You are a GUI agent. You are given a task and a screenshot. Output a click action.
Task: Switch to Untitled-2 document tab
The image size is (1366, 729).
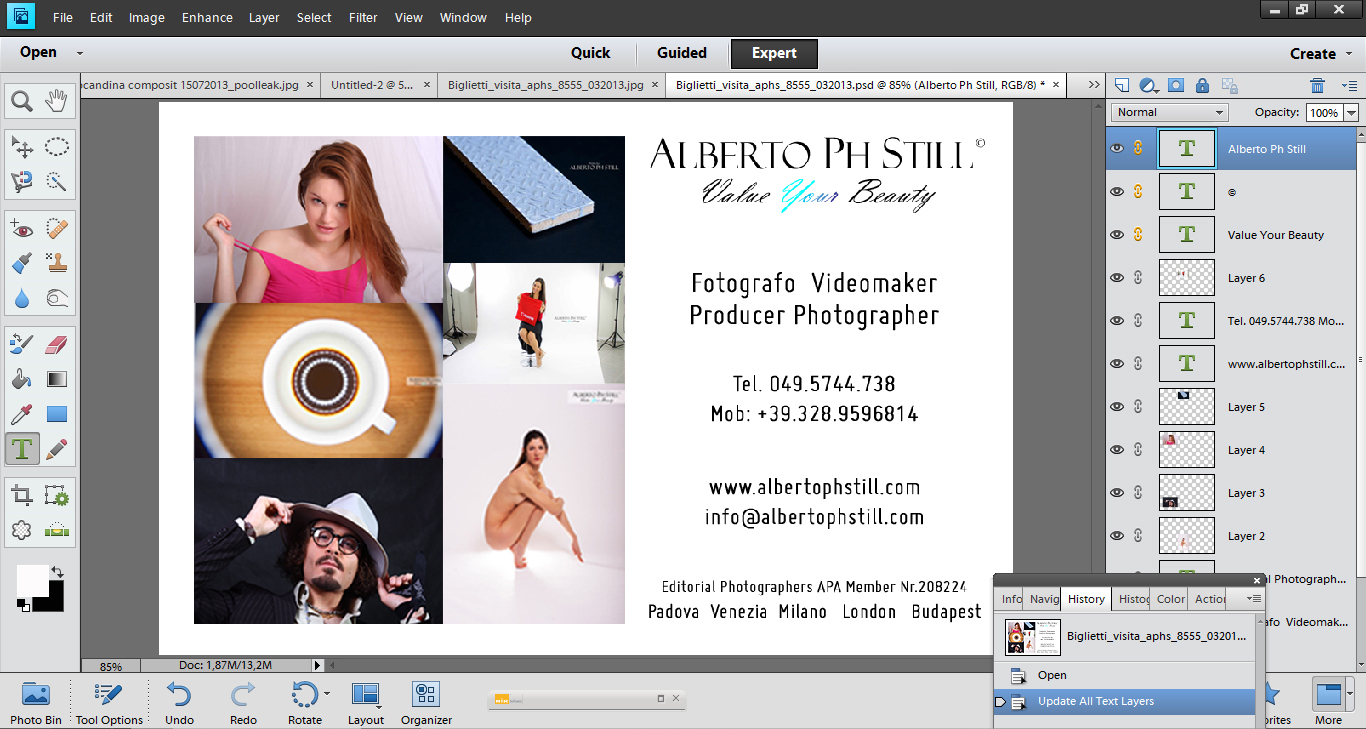[x=372, y=85]
